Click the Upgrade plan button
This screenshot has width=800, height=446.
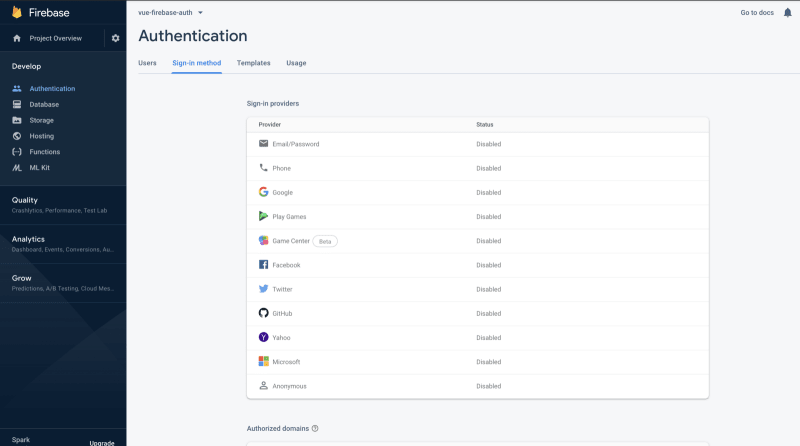[x=102, y=443]
